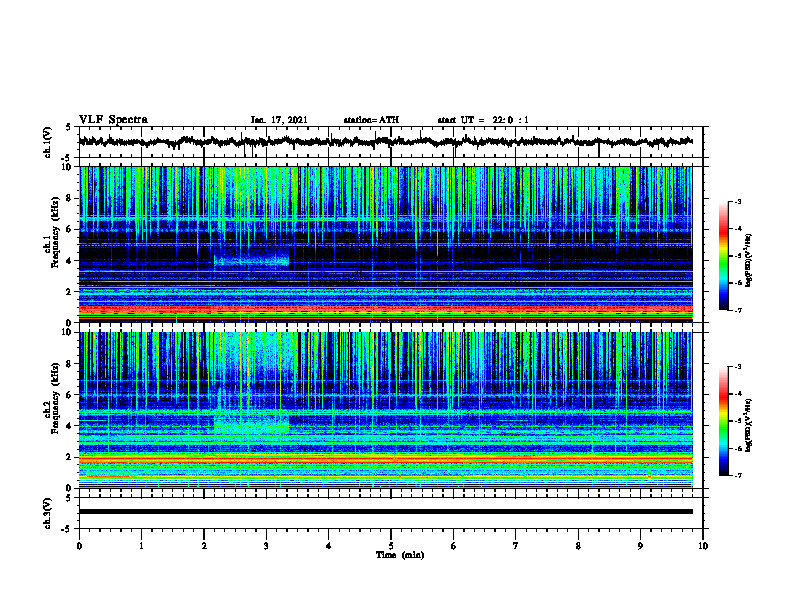Image resolution: width=792 pixels, height=612 pixels.
Task: Click the "4" kHz tick of ch.1 spectrogram
Action: tap(71, 261)
